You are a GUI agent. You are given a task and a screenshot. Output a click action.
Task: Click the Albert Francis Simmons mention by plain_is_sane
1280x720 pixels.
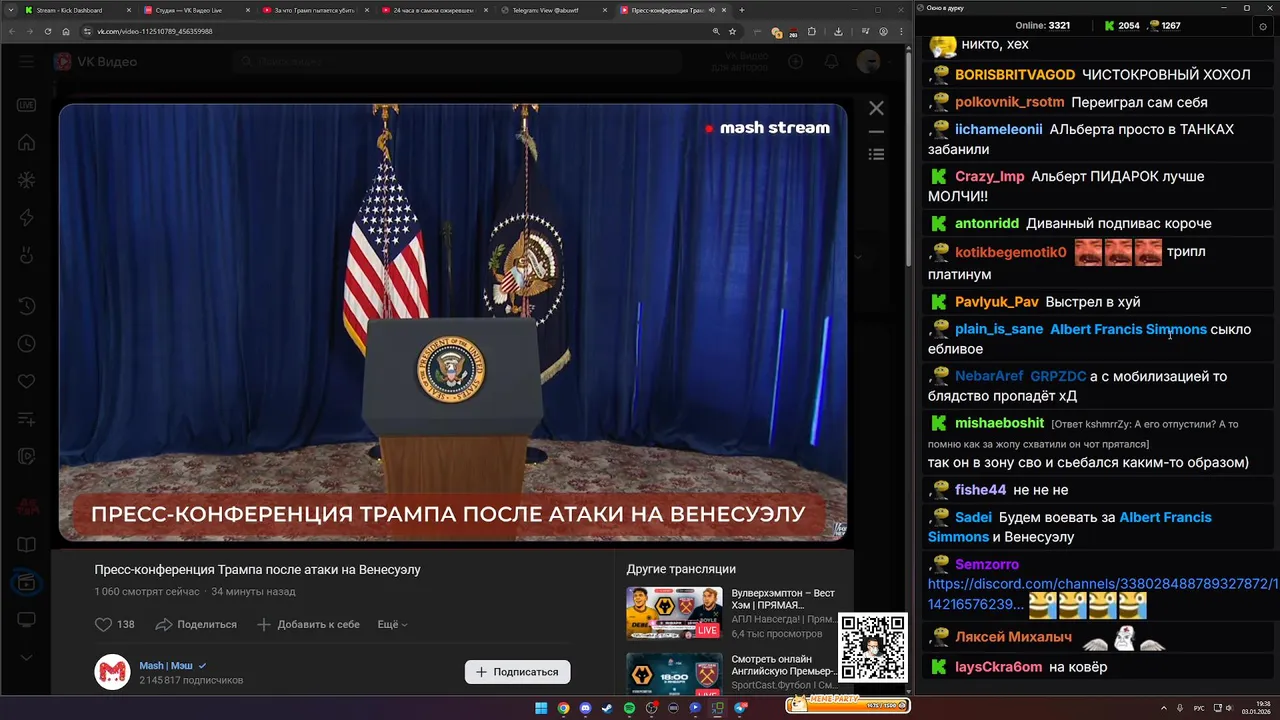tap(1128, 329)
